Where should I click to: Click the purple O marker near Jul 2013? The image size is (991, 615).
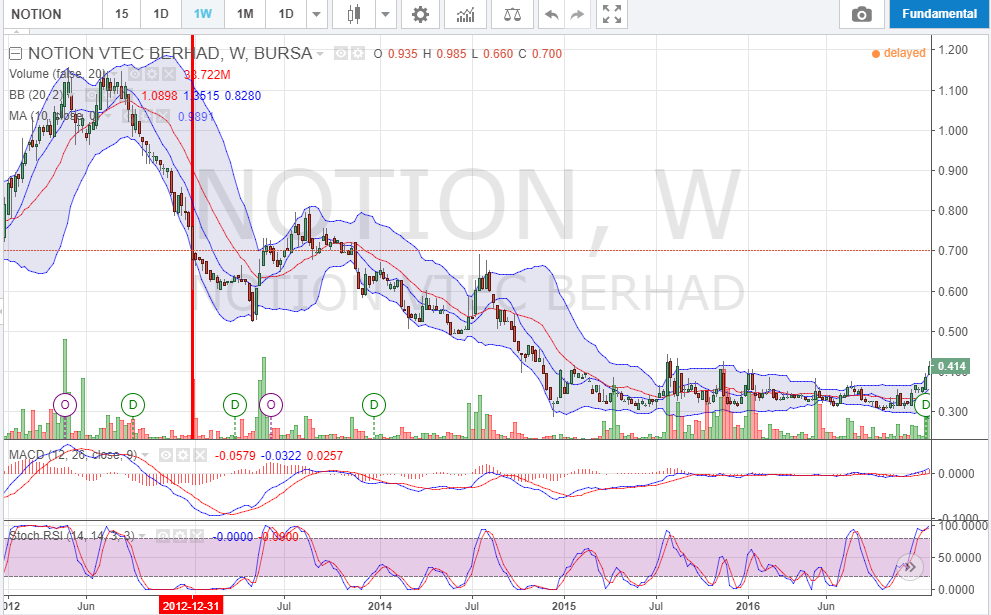[x=271, y=405]
